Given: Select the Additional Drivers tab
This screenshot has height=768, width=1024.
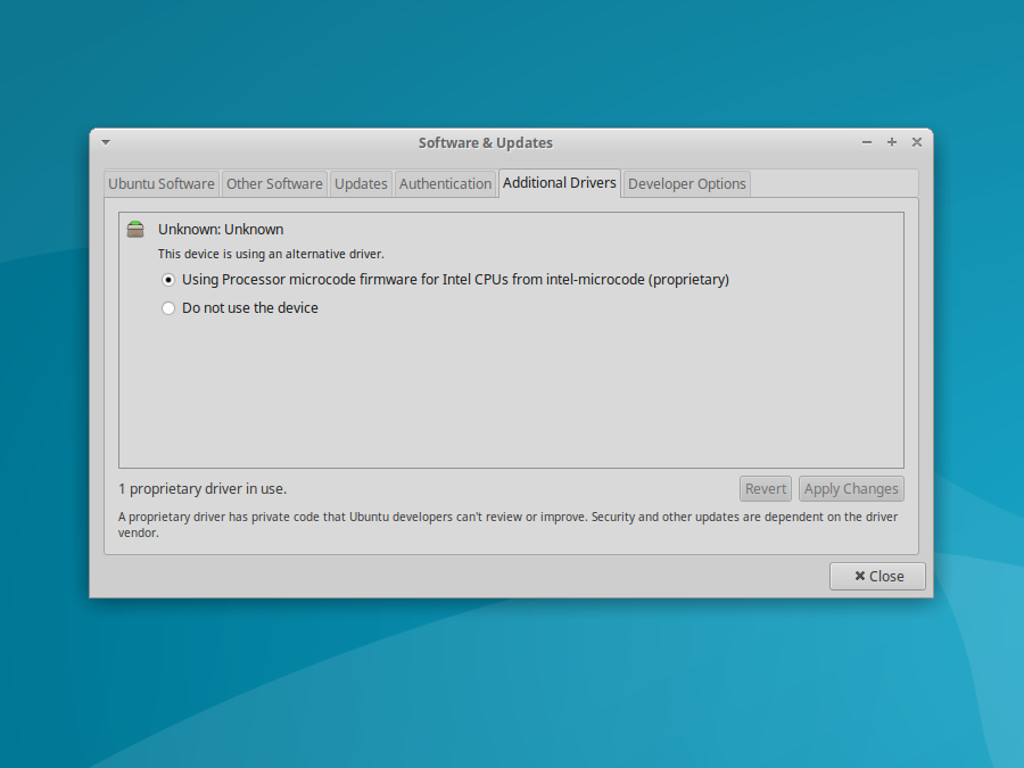Looking at the screenshot, I should pyautogui.click(x=559, y=183).
